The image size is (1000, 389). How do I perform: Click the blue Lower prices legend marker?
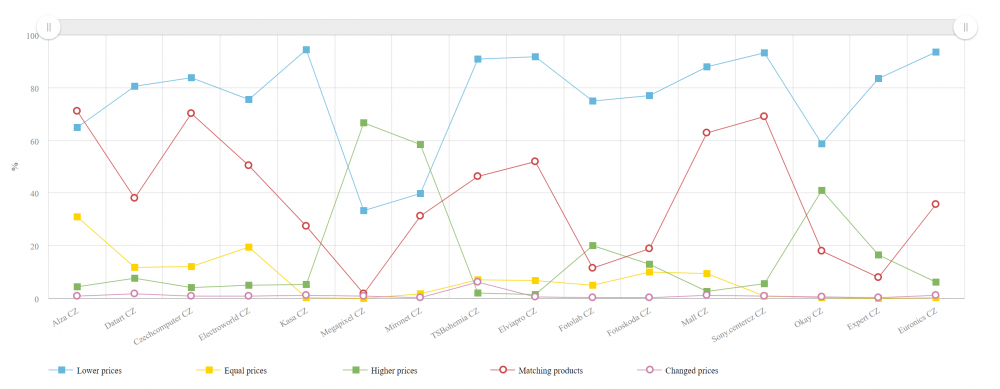pyautogui.click(x=61, y=370)
